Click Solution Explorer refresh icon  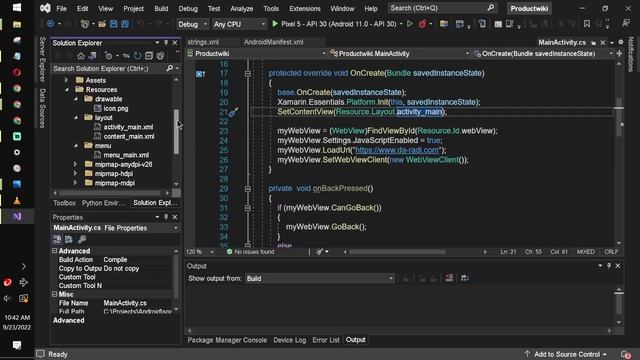[138, 56]
